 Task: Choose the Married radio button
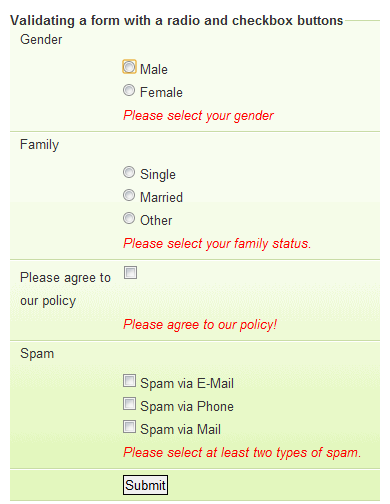[x=129, y=195]
